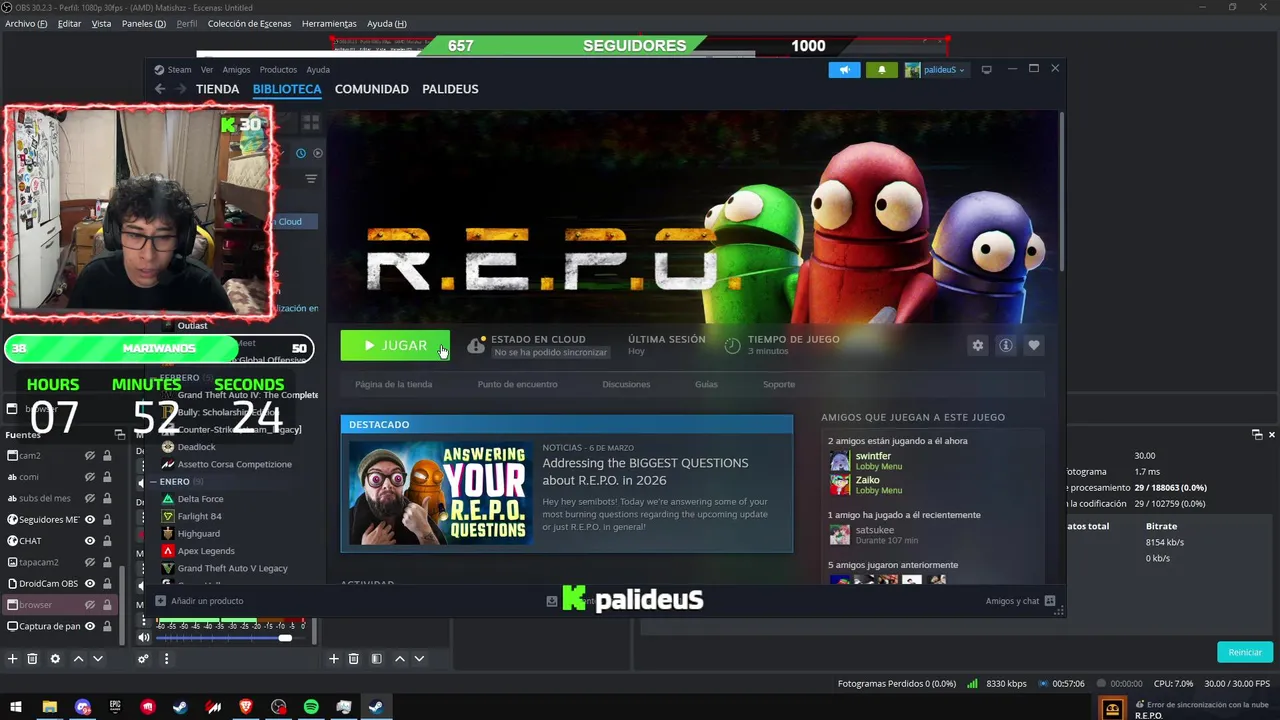This screenshot has height=720, width=1280.
Task: Move OBS source up arrow
Action: (79, 659)
